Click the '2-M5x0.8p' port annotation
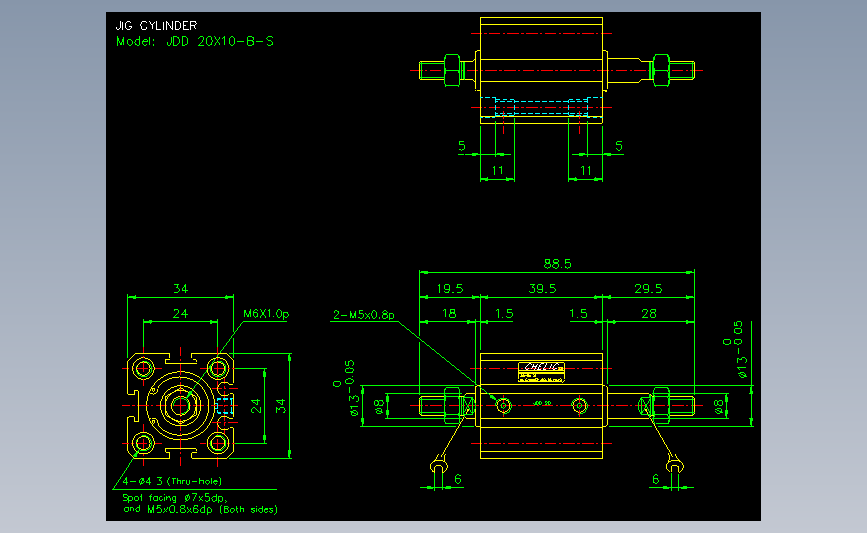Viewport: 867px width, 533px height. click(x=364, y=315)
